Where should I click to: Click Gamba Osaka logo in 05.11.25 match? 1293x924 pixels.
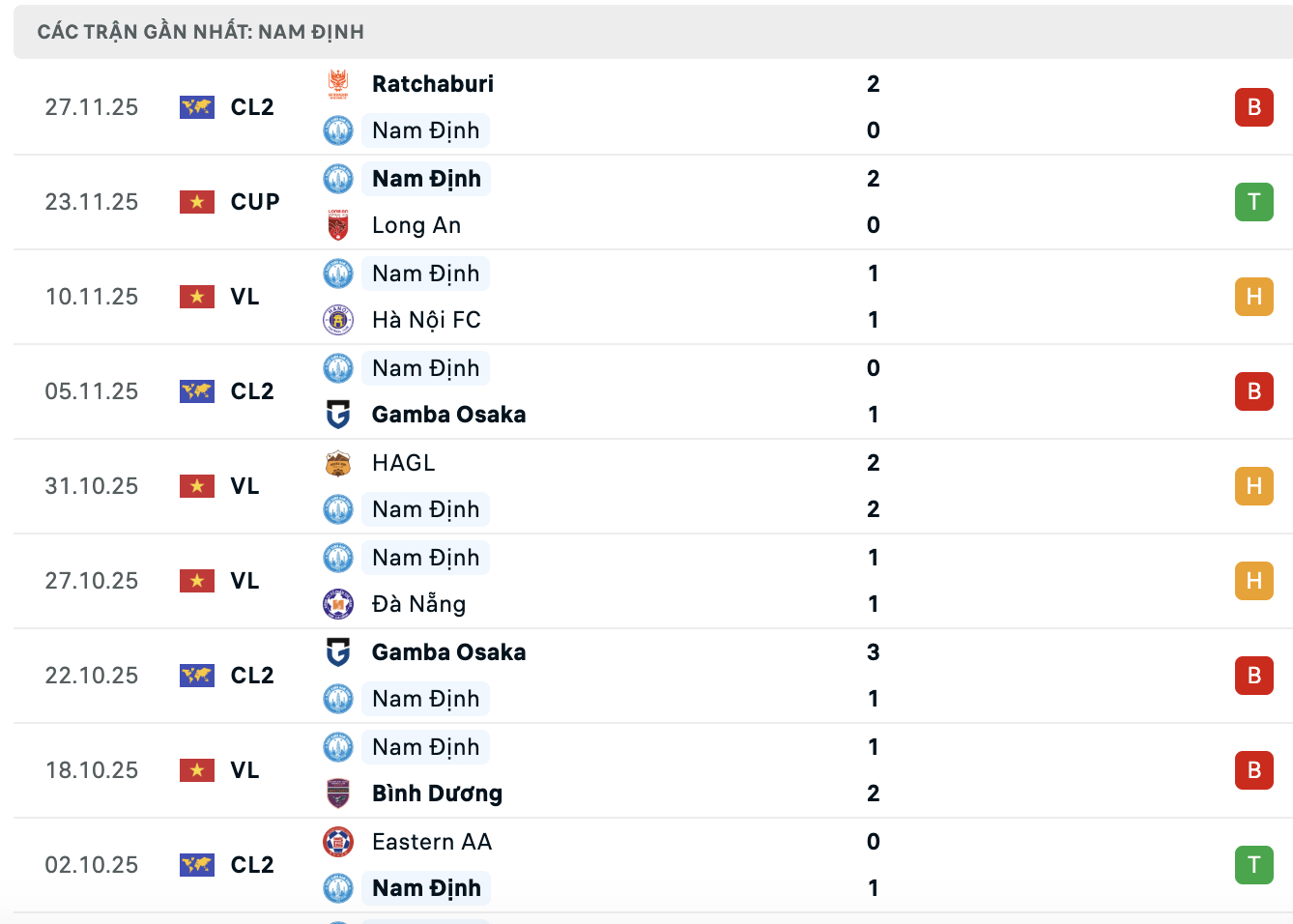337,415
